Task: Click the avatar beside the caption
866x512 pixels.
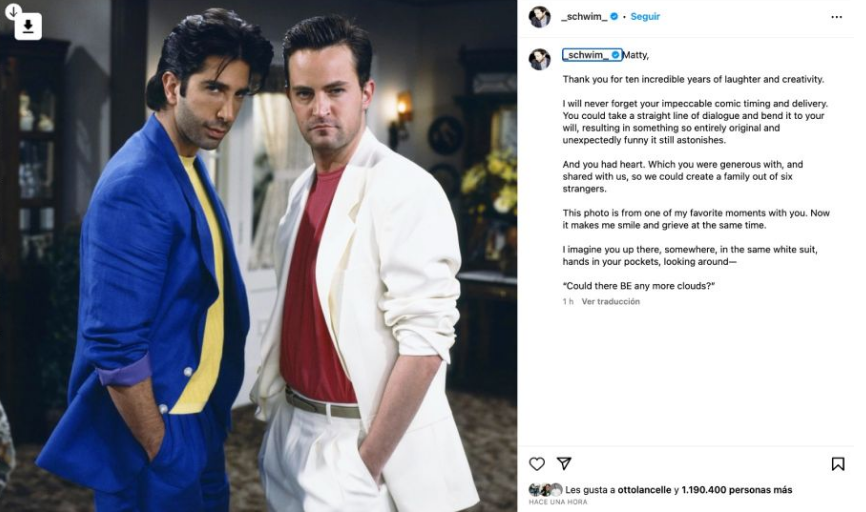Action: pos(540,59)
